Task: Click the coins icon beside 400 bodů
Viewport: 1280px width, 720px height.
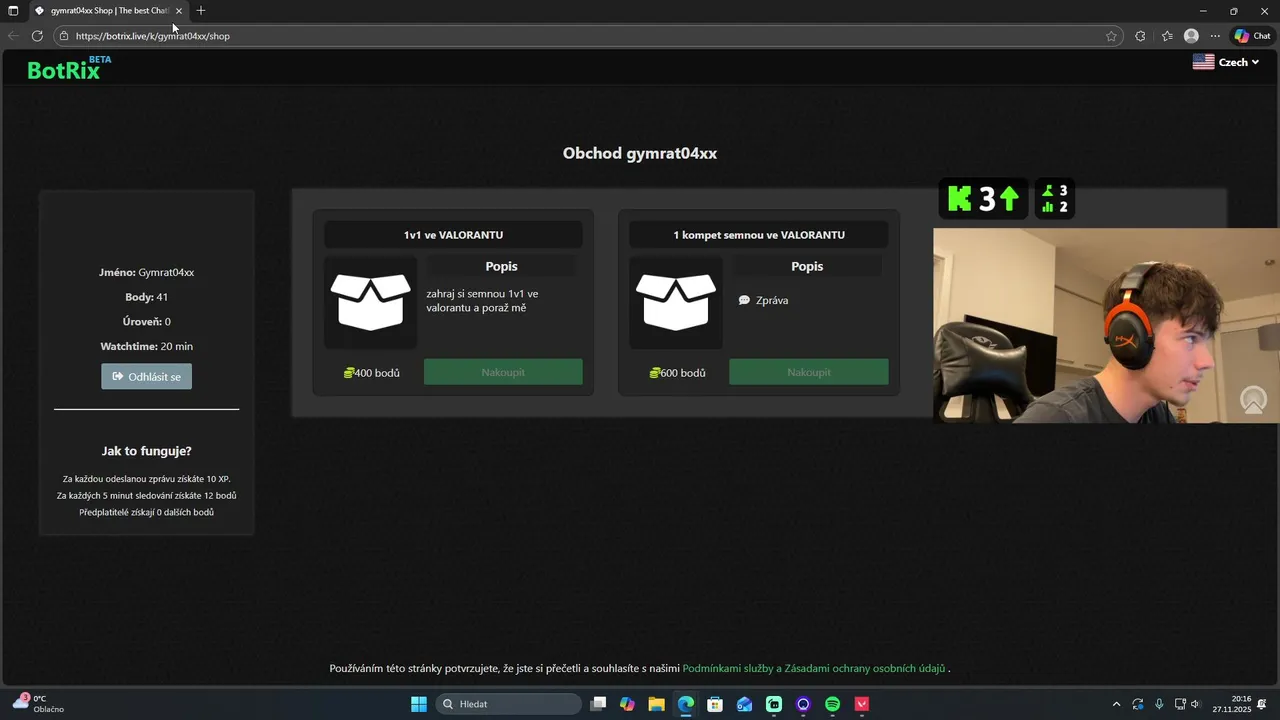Action: 348,373
